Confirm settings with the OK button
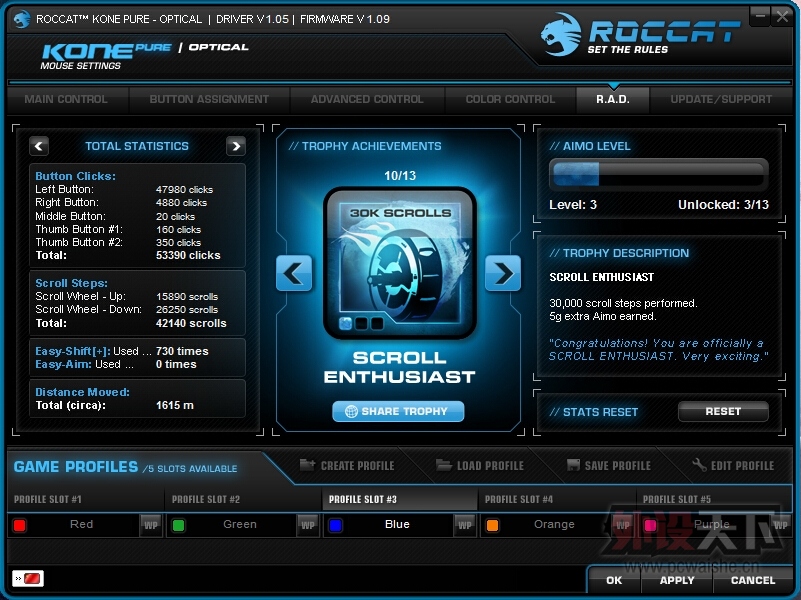 pos(614,580)
